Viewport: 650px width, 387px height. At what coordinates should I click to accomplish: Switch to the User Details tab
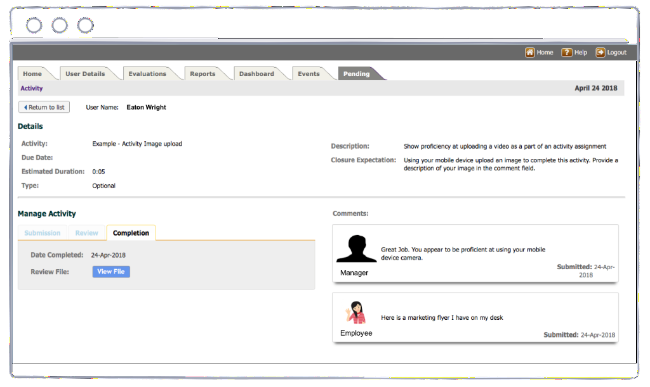point(85,73)
